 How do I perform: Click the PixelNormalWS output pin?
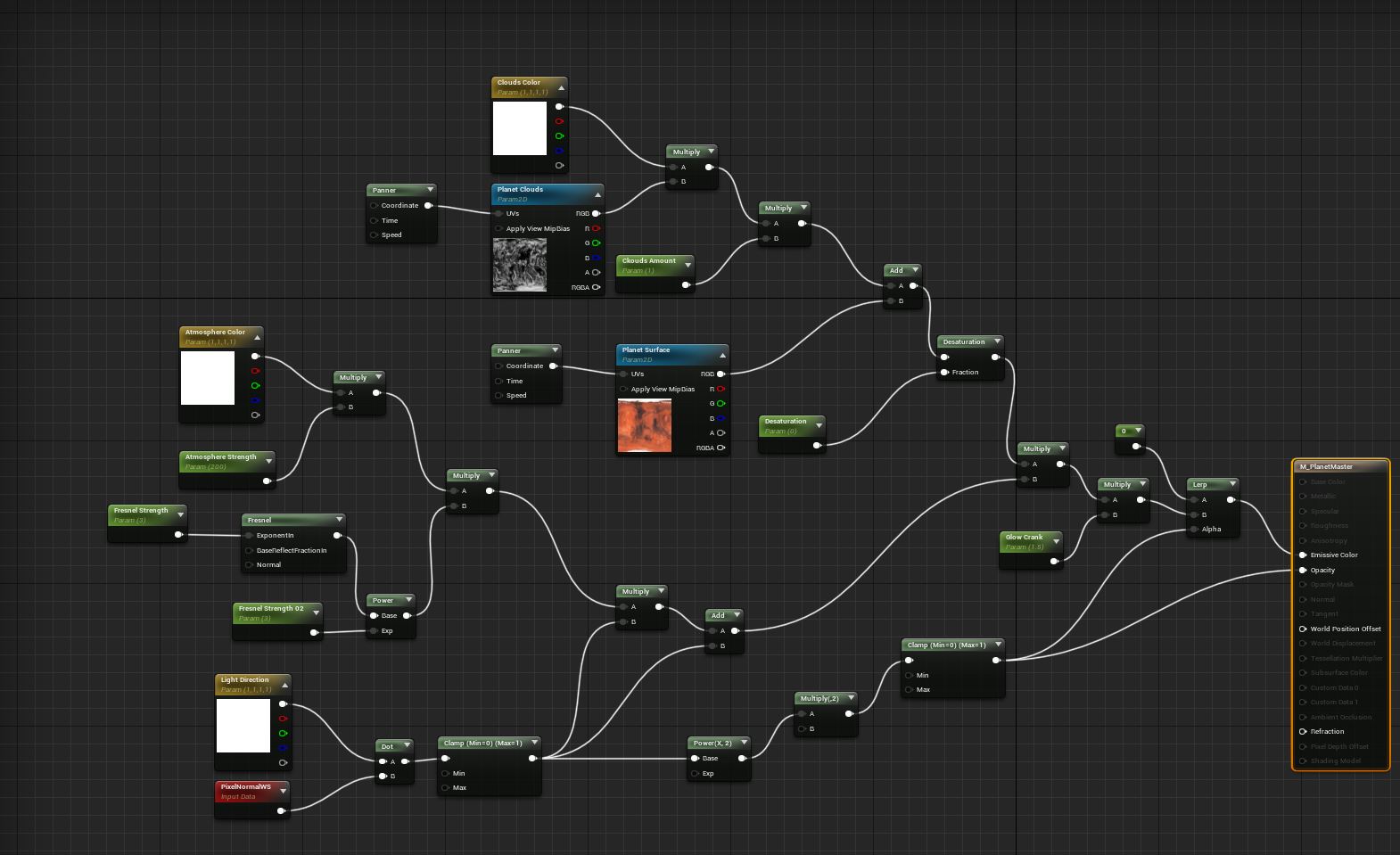281,810
